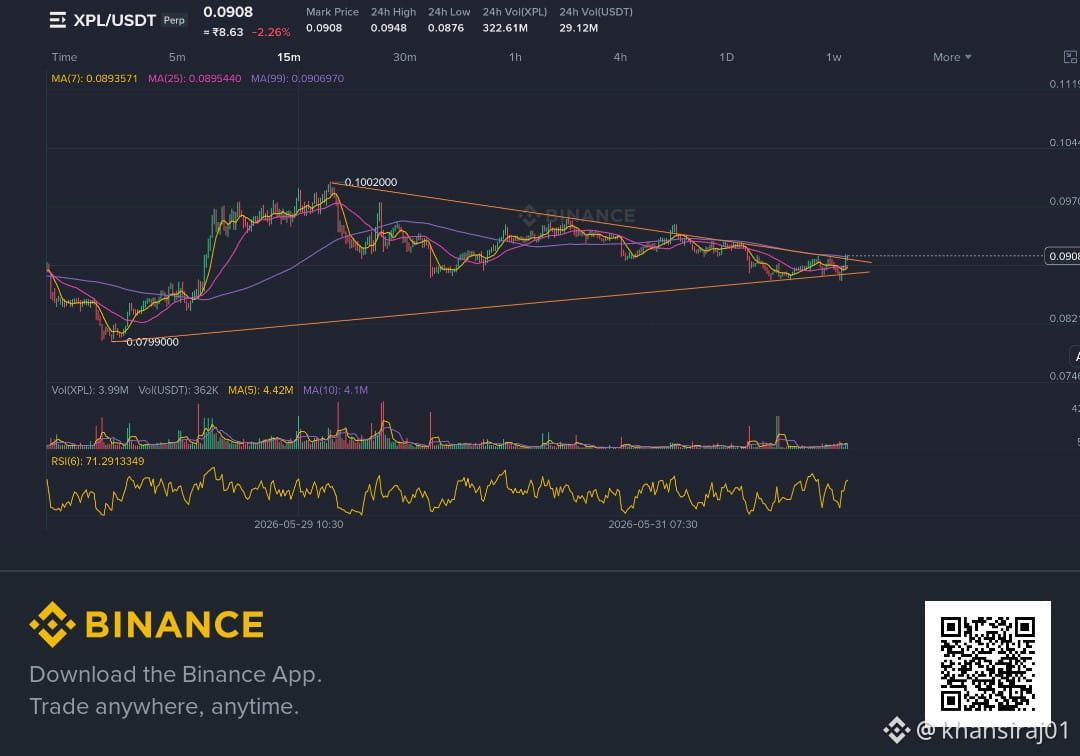Select the 15m interval
1080x756 pixels.
(x=289, y=57)
